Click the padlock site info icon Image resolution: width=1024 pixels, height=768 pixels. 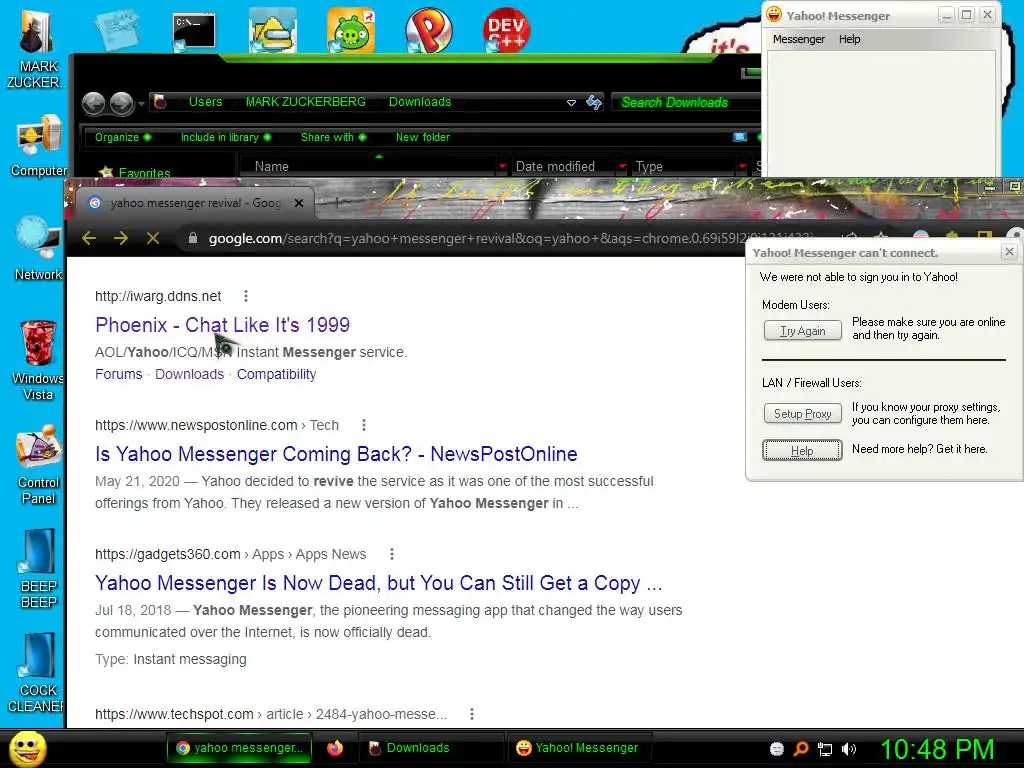pyautogui.click(x=193, y=238)
